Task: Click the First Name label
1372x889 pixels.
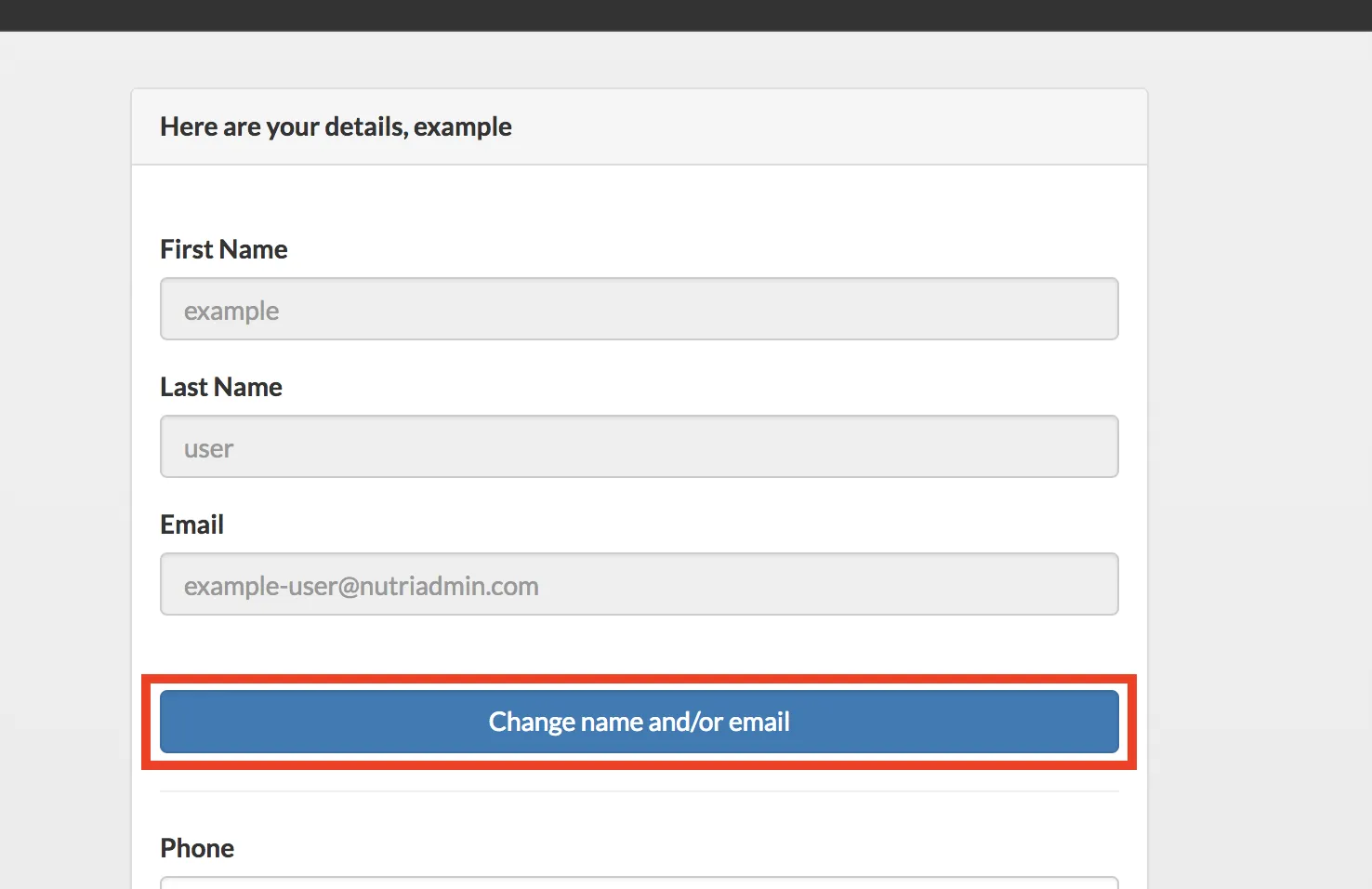Action: 224,249
